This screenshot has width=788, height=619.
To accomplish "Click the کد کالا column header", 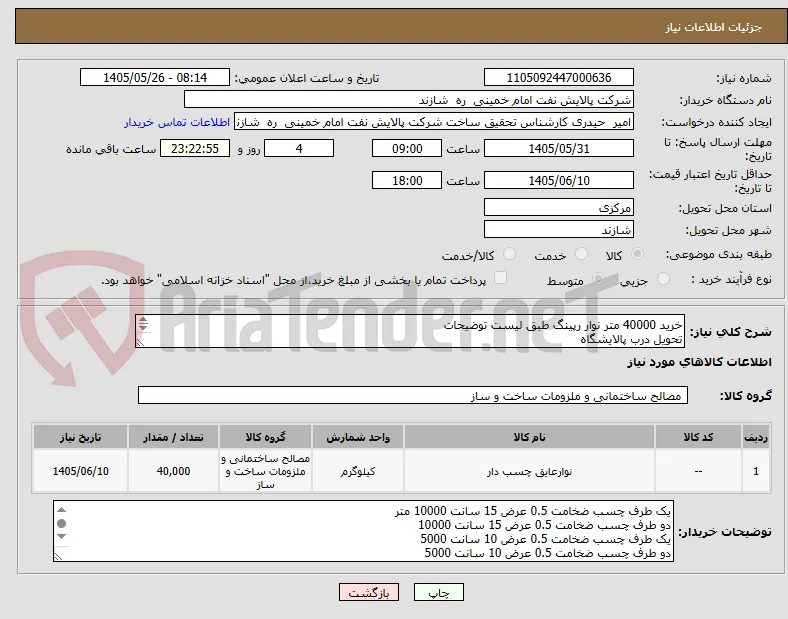I will pyautogui.click(x=698, y=437).
